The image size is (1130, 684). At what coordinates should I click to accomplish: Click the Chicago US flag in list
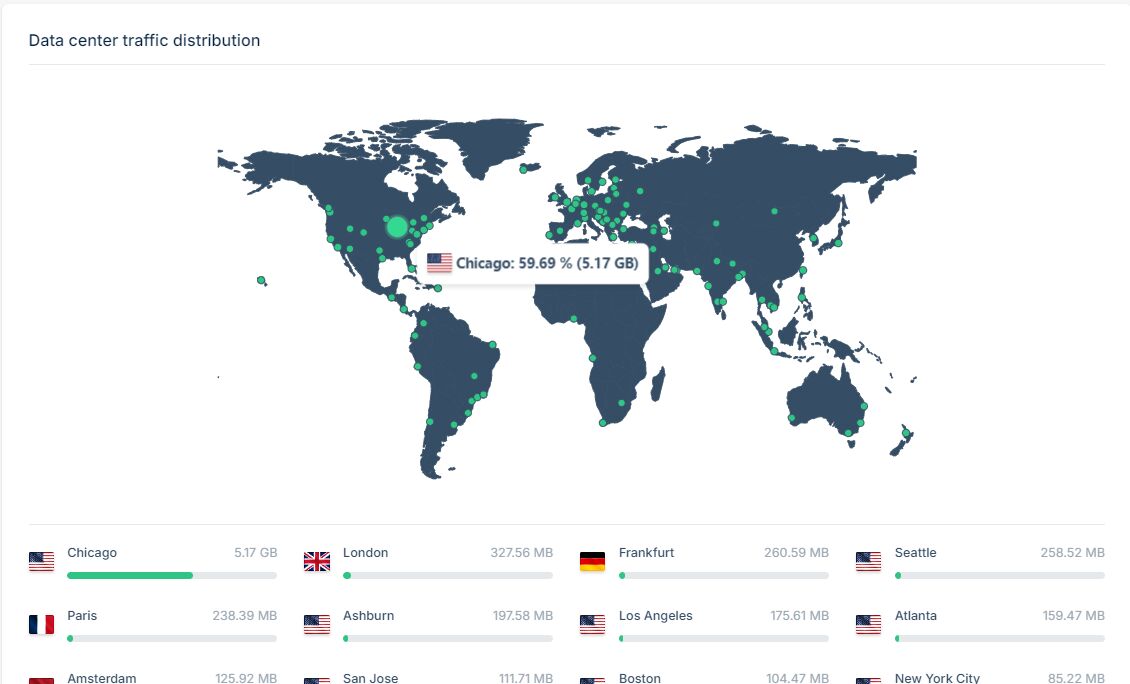click(41, 562)
